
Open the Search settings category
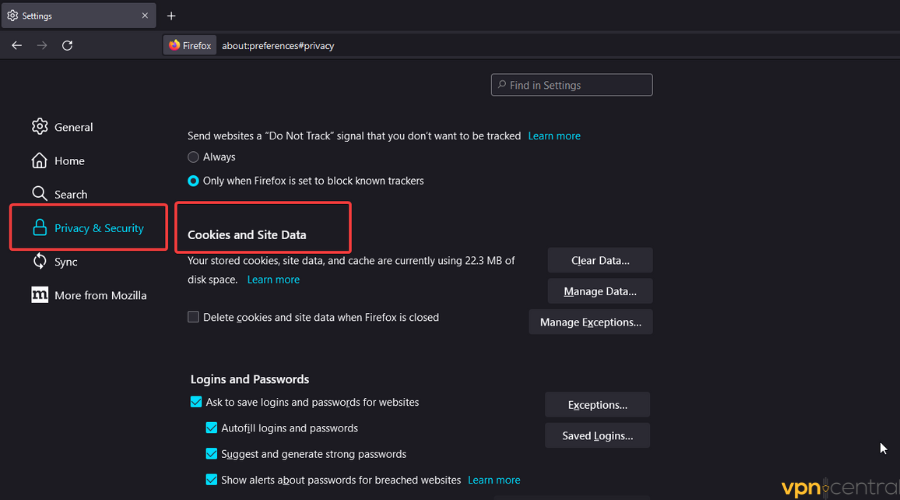point(70,194)
